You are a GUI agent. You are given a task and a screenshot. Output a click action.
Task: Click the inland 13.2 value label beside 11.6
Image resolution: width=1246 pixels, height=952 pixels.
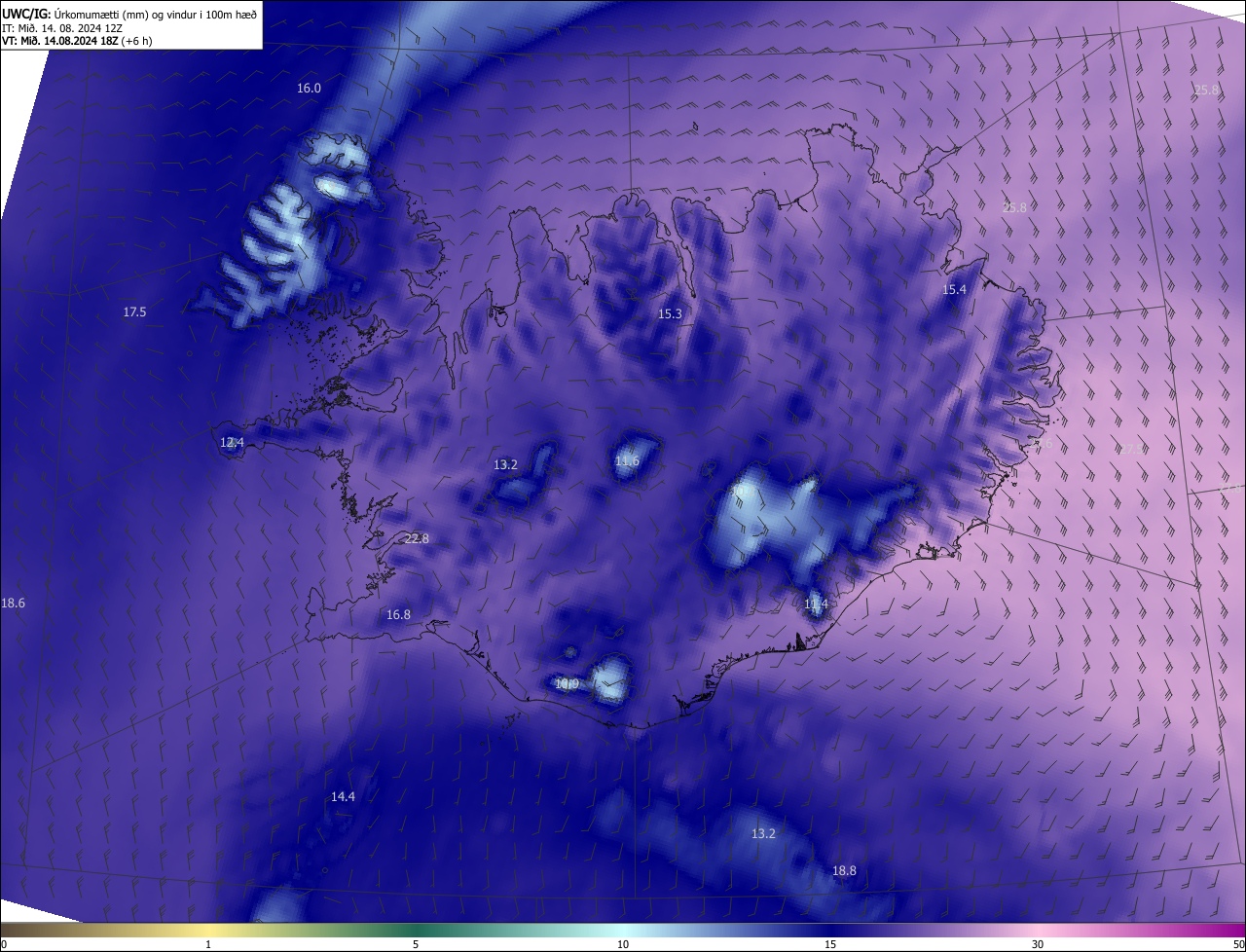[505, 464]
